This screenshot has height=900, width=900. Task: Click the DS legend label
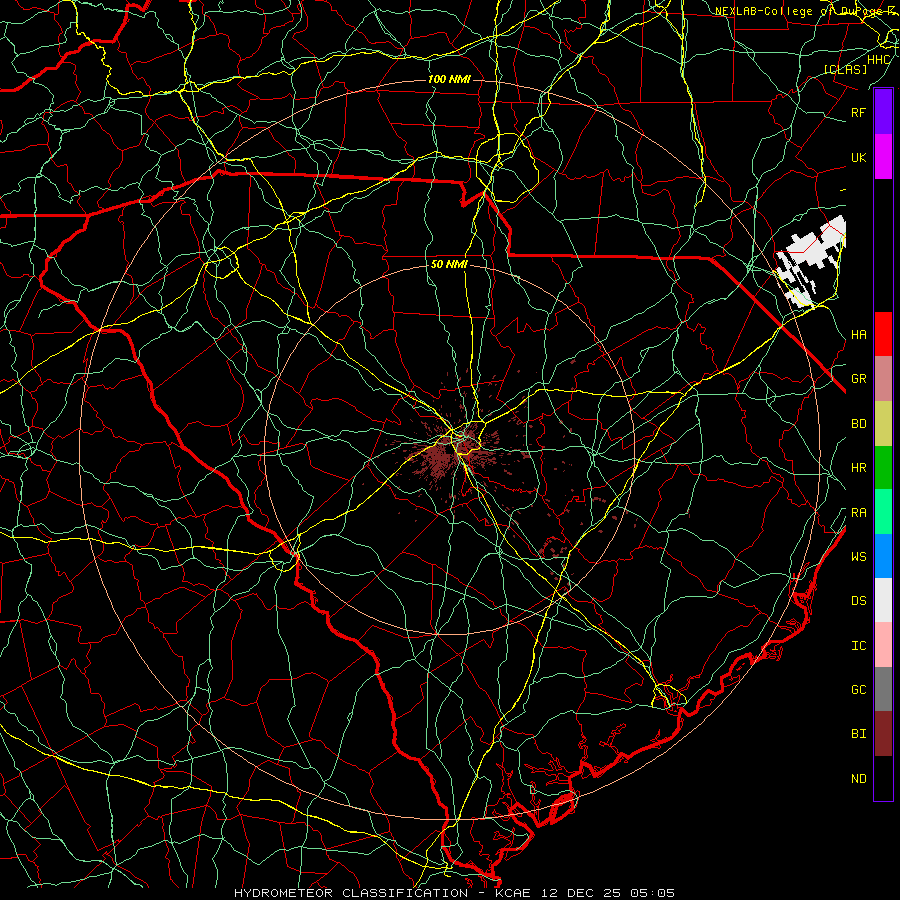click(858, 601)
